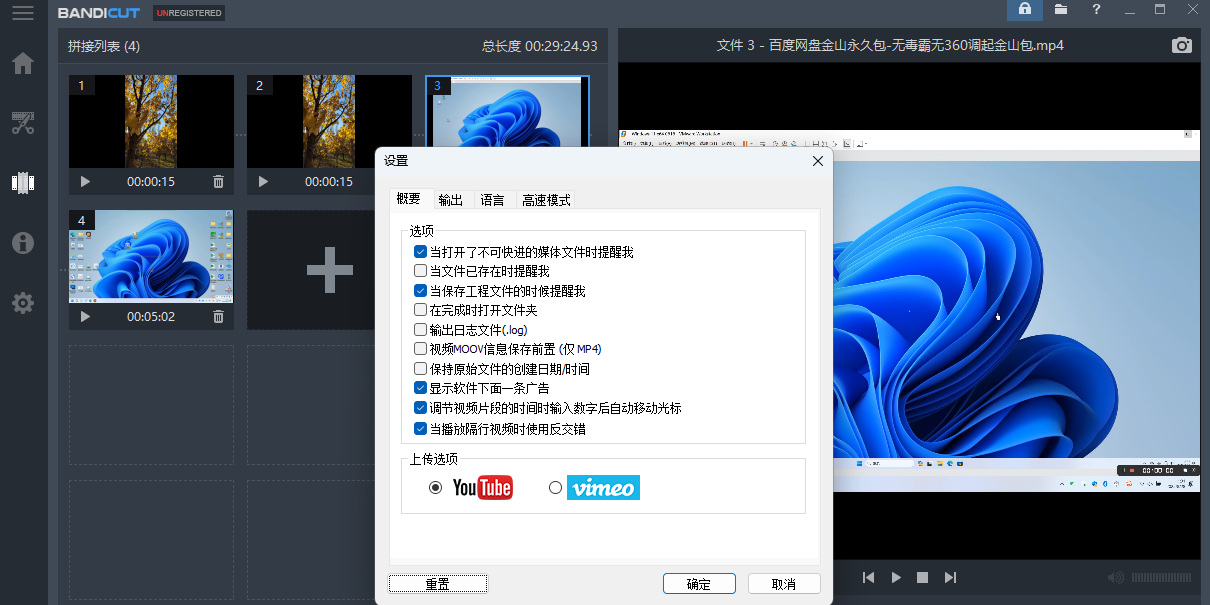This screenshot has height=605, width=1210.
Task: Capture a snapshot with the camera icon
Action: (x=1181, y=45)
